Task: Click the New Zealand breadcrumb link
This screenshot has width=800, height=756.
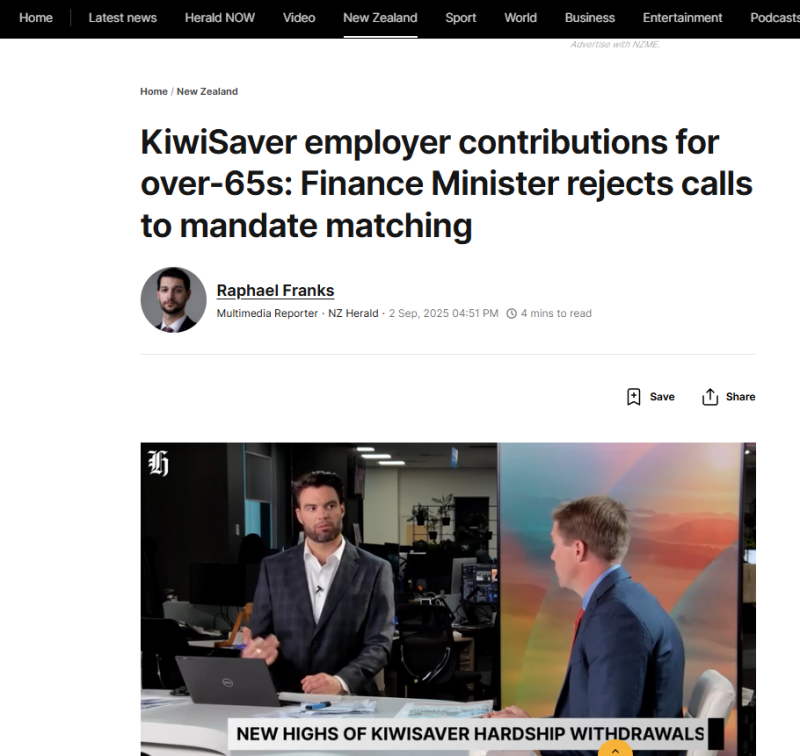Action: coord(207,91)
